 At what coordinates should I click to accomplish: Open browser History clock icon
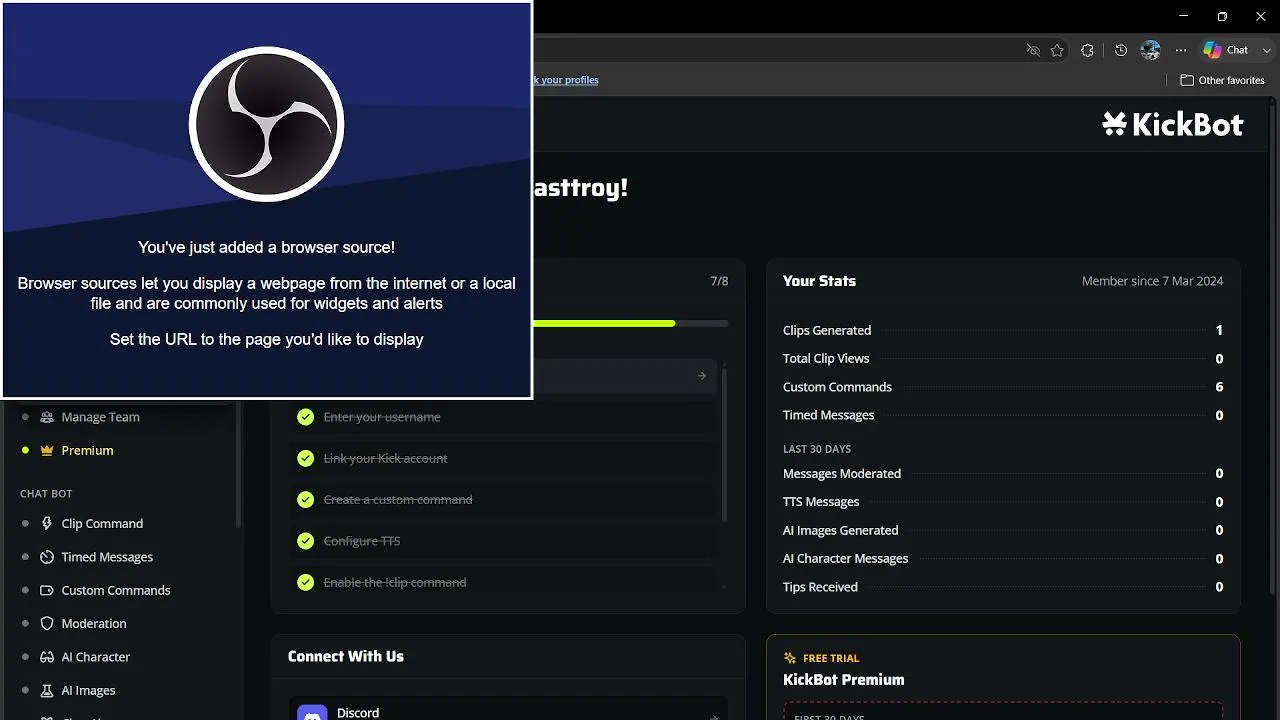pos(1120,50)
